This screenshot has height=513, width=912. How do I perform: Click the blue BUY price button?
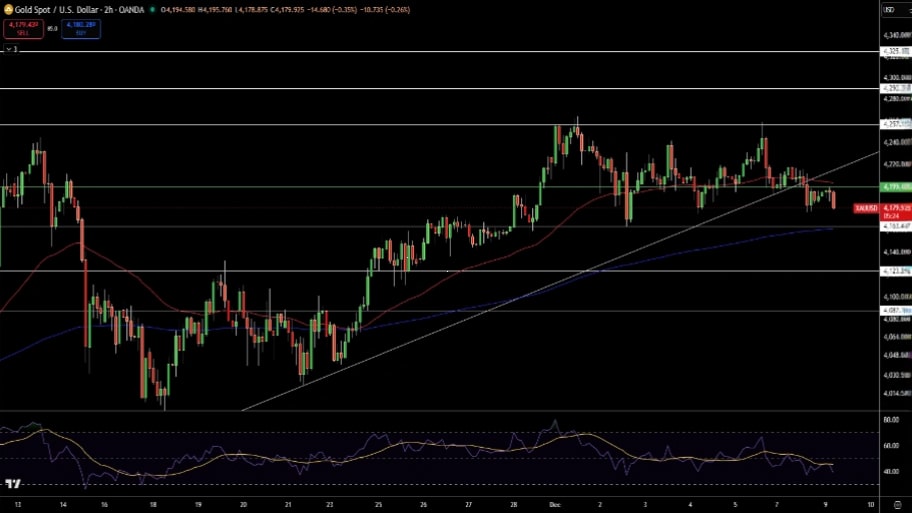81,28
